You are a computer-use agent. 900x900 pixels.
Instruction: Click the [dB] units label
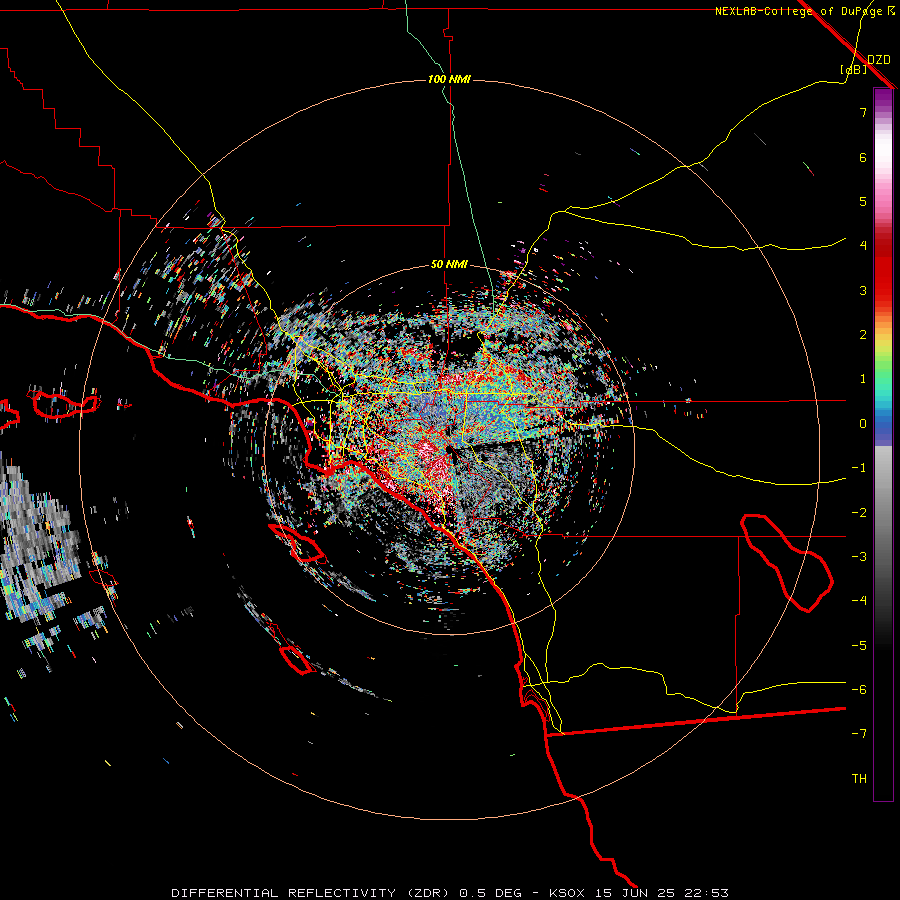(x=854, y=69)
